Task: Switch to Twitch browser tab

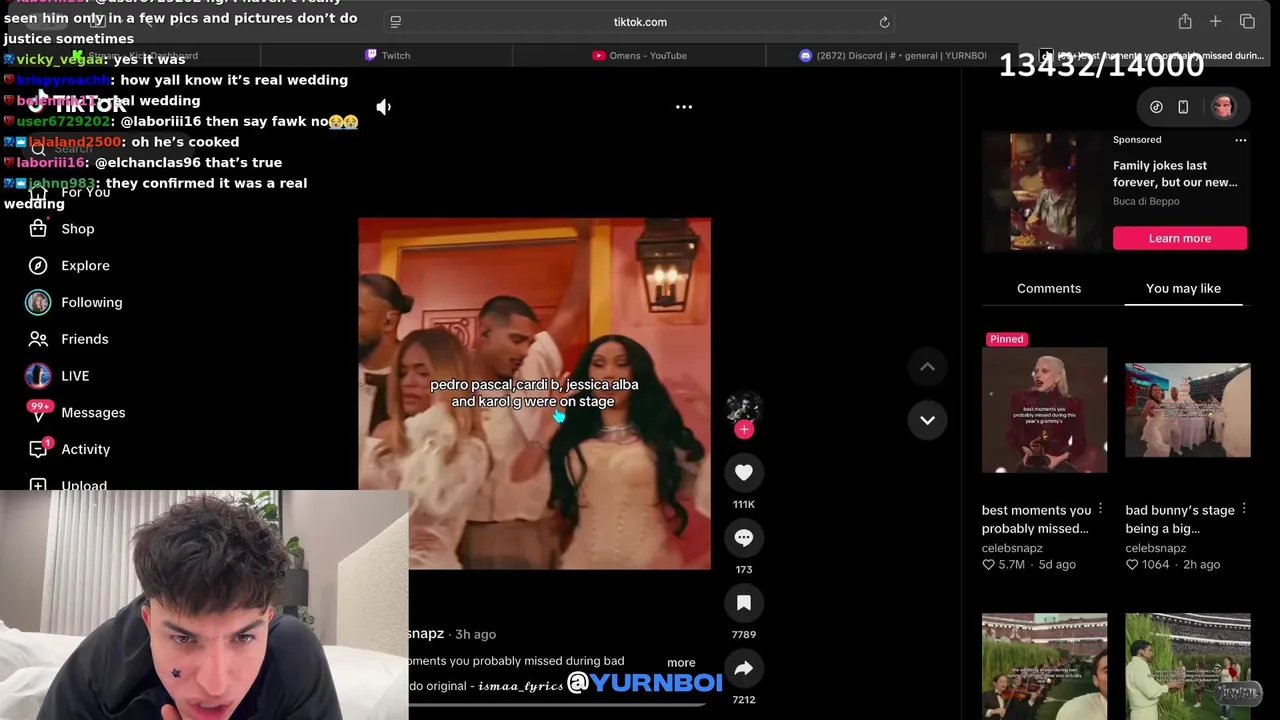Action: 388,56
